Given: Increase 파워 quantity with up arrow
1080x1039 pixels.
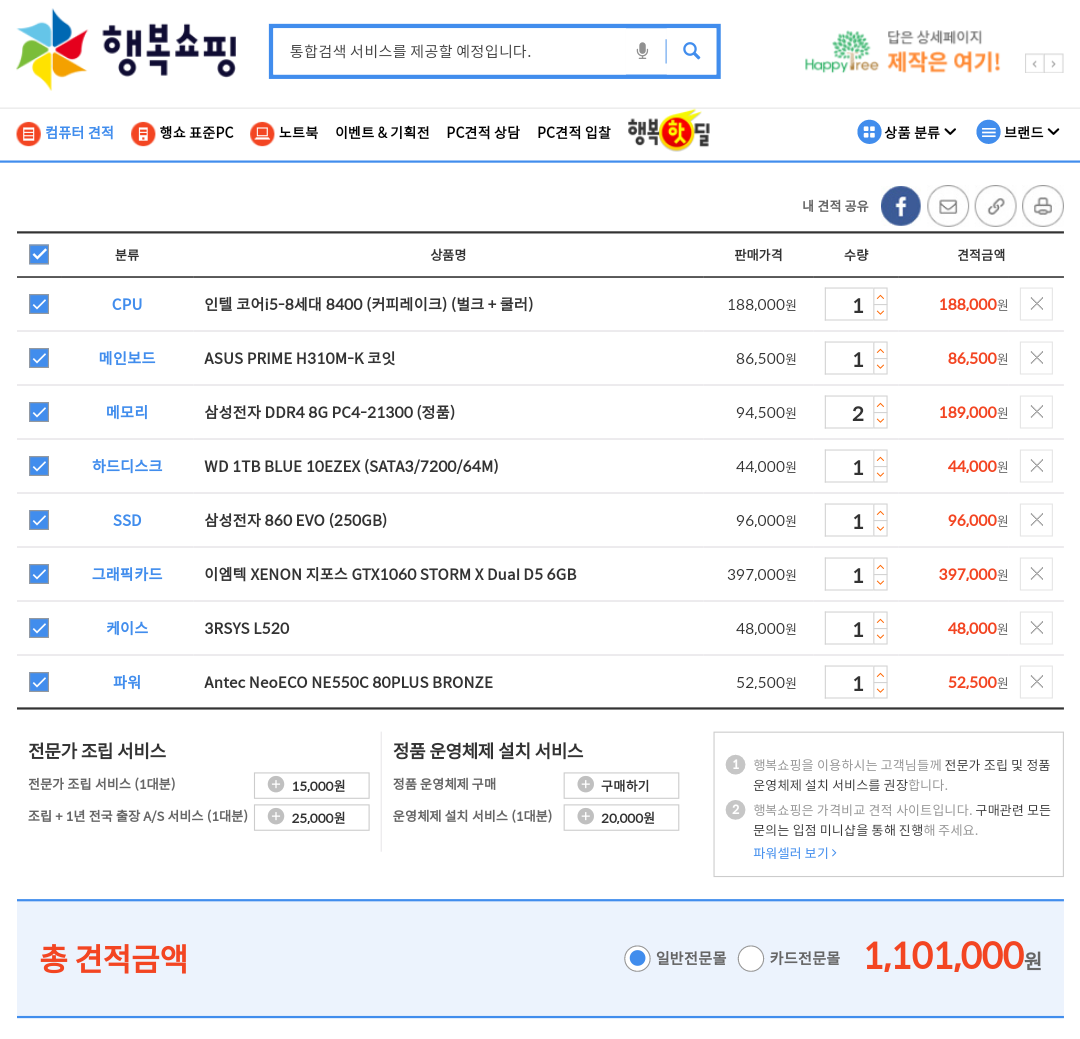Looking at the screenshot, I should pos(880,675).
